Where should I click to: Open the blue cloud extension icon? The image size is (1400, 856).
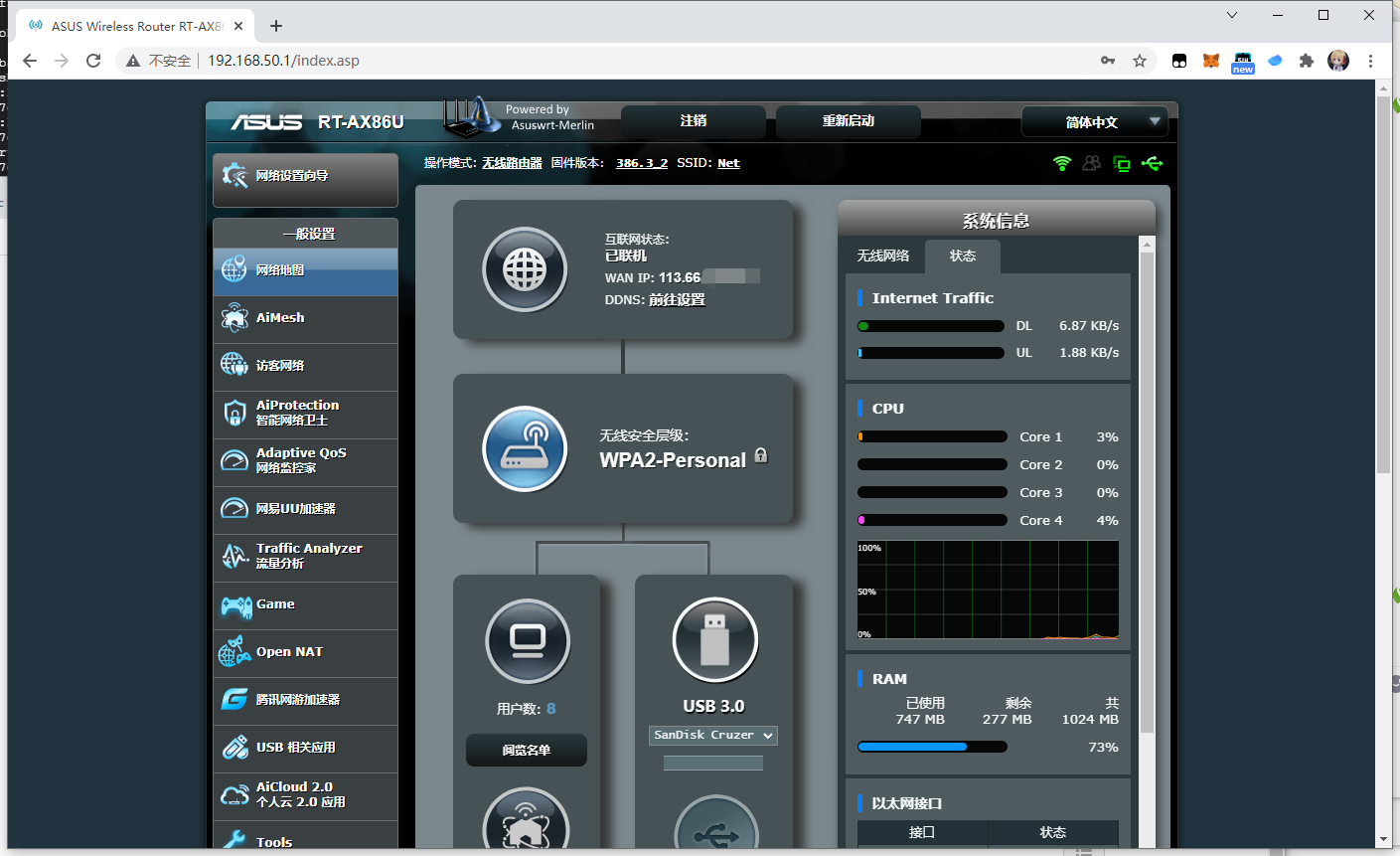[x=1275, y=61]
